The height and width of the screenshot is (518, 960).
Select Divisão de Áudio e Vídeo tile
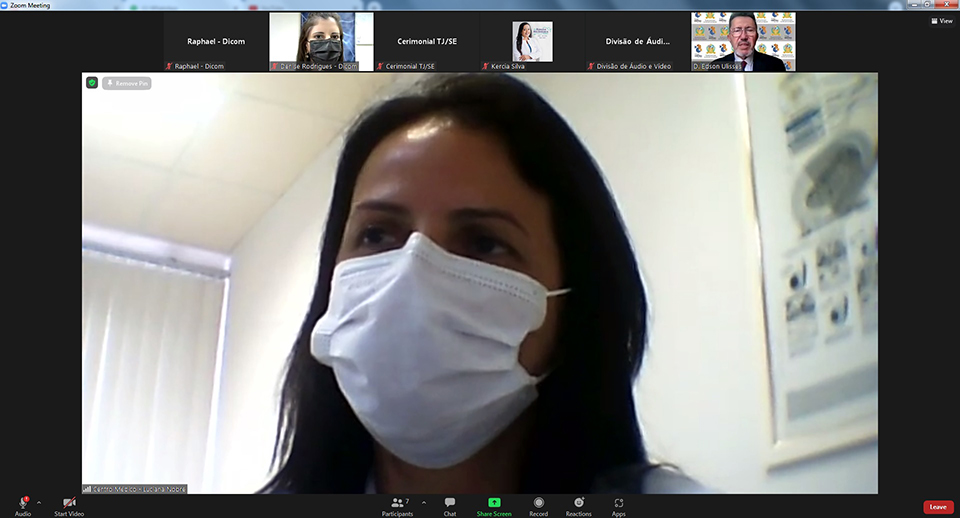click(x=638, y=42)
